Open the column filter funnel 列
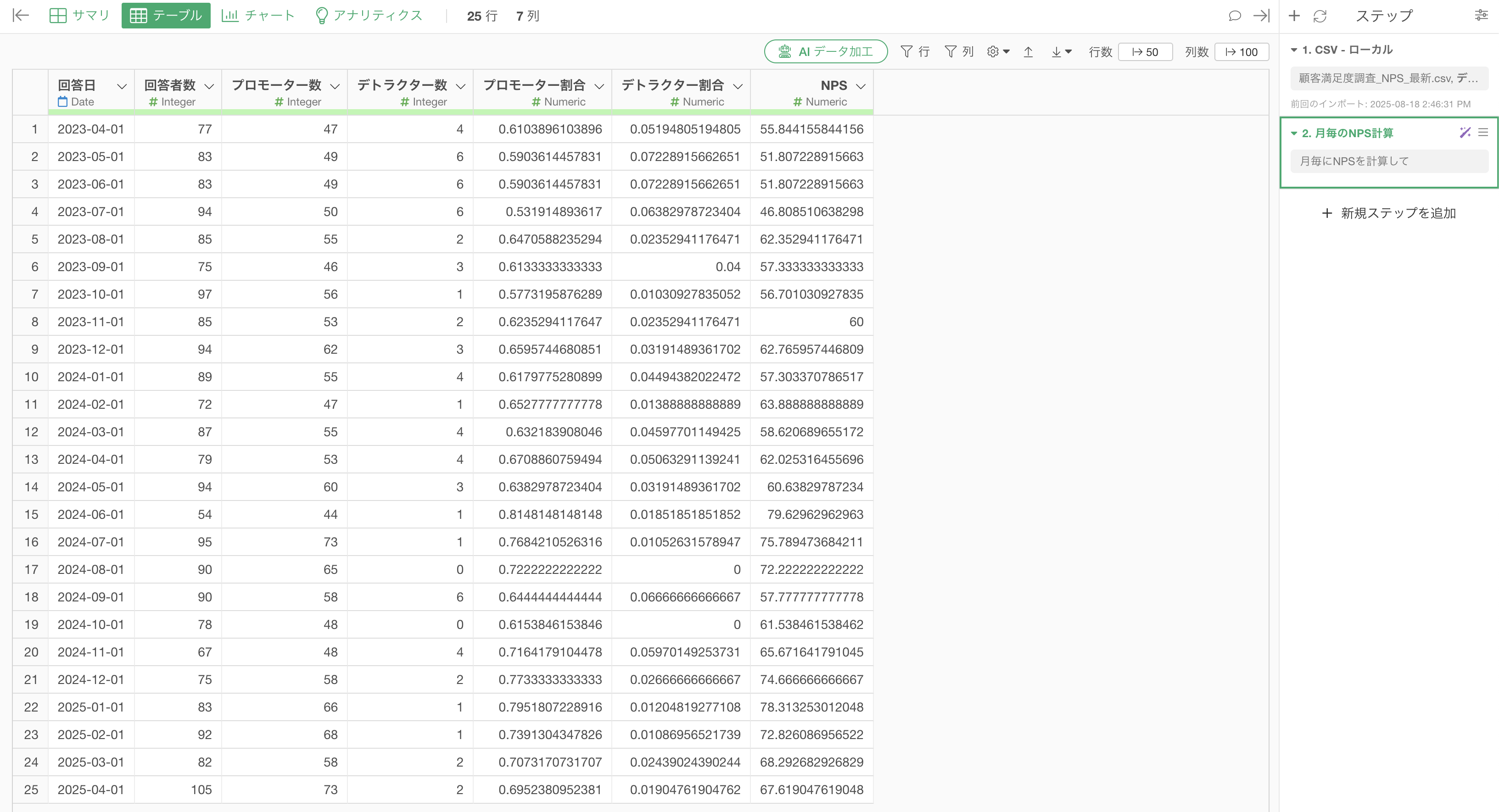This screenshot has height=812, width=1499. (958, 52)
